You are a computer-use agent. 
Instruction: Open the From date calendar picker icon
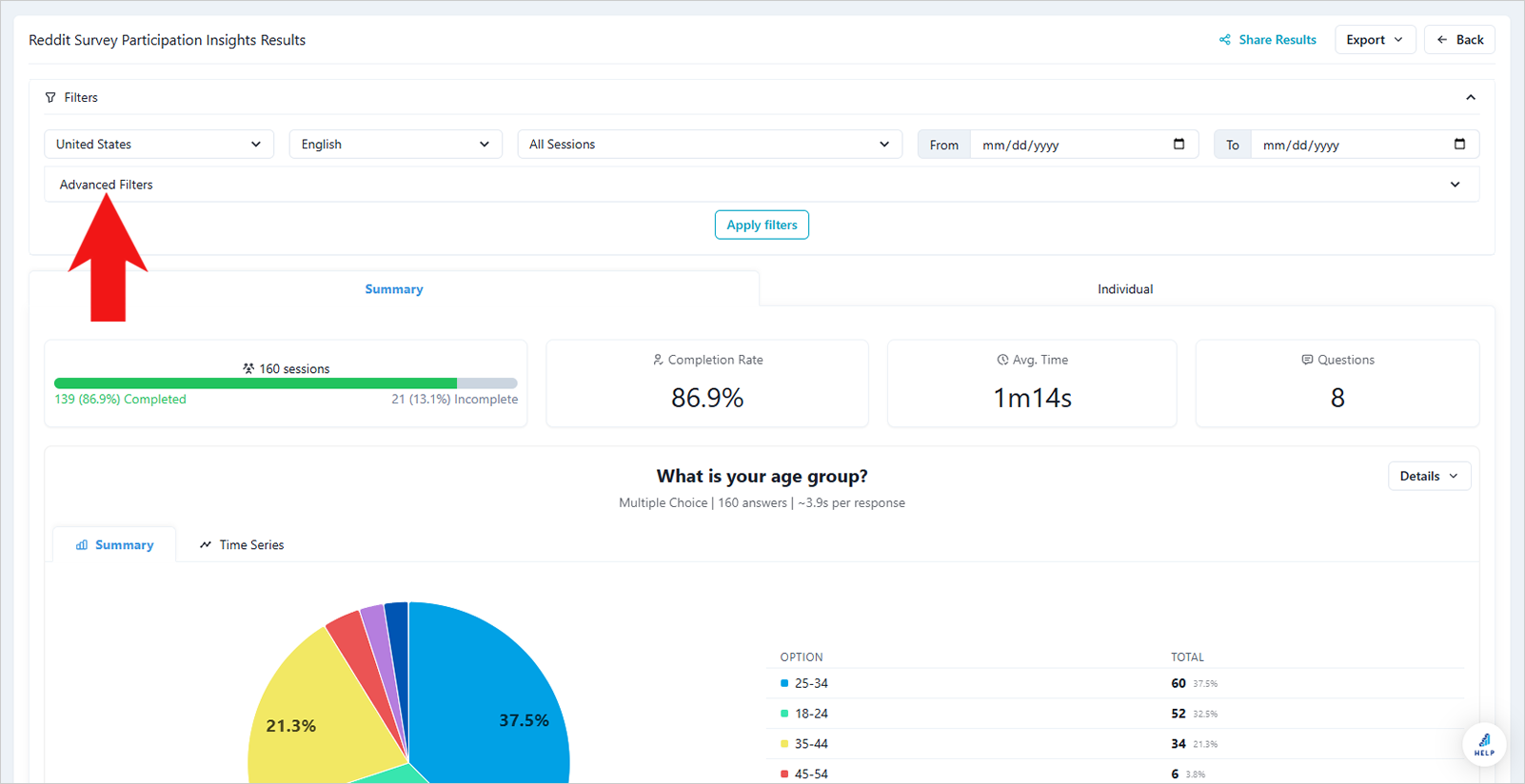[x=1179, y=144]
